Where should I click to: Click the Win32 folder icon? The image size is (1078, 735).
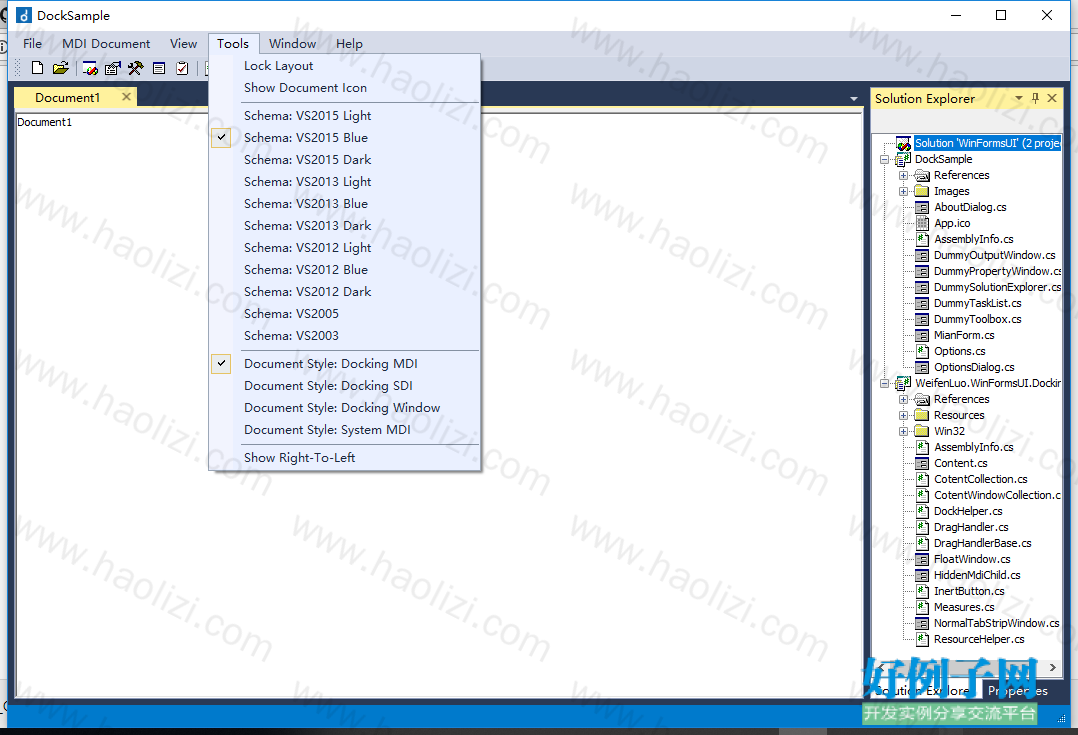coord(923,431)
